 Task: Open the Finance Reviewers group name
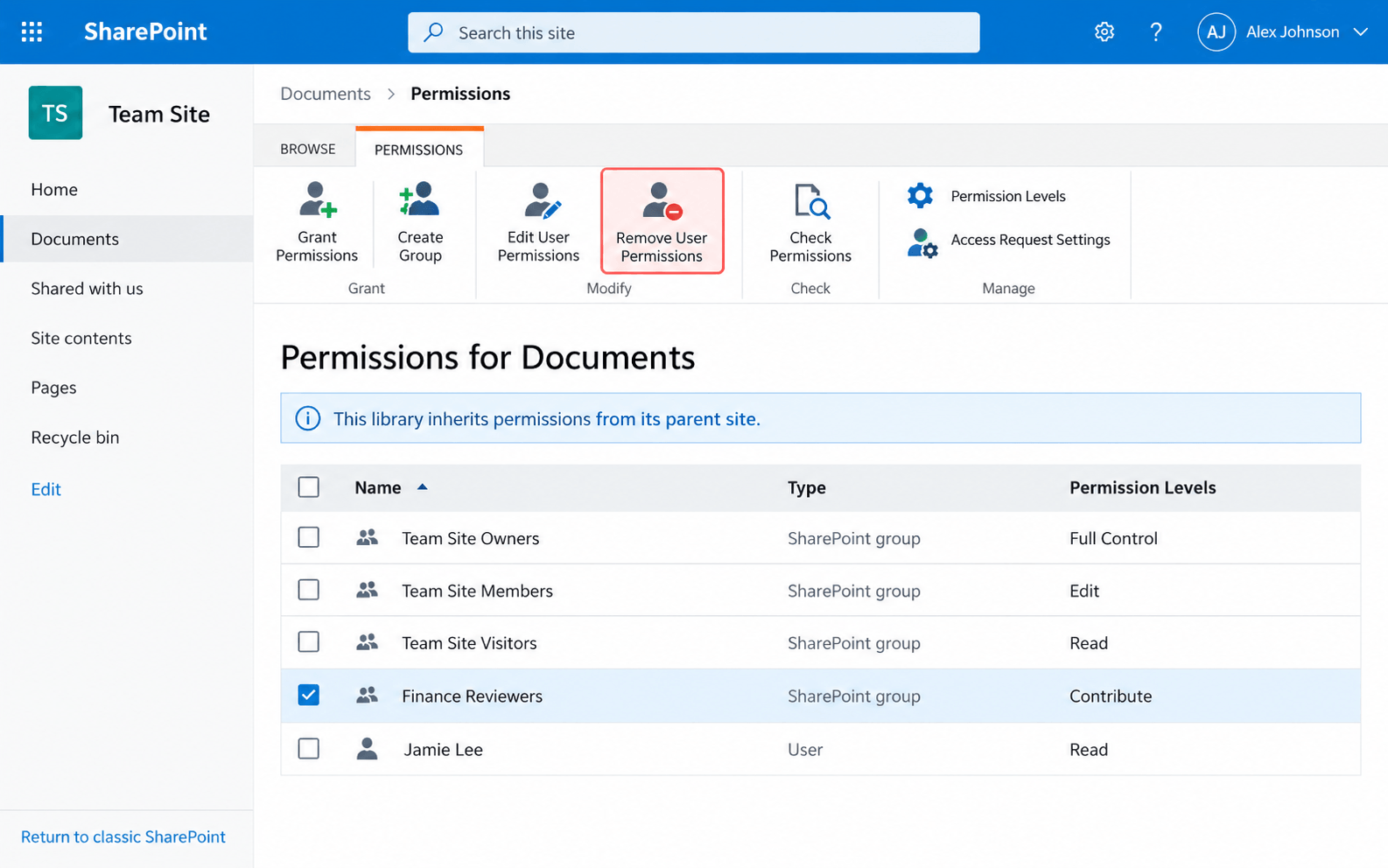point(473,696)
